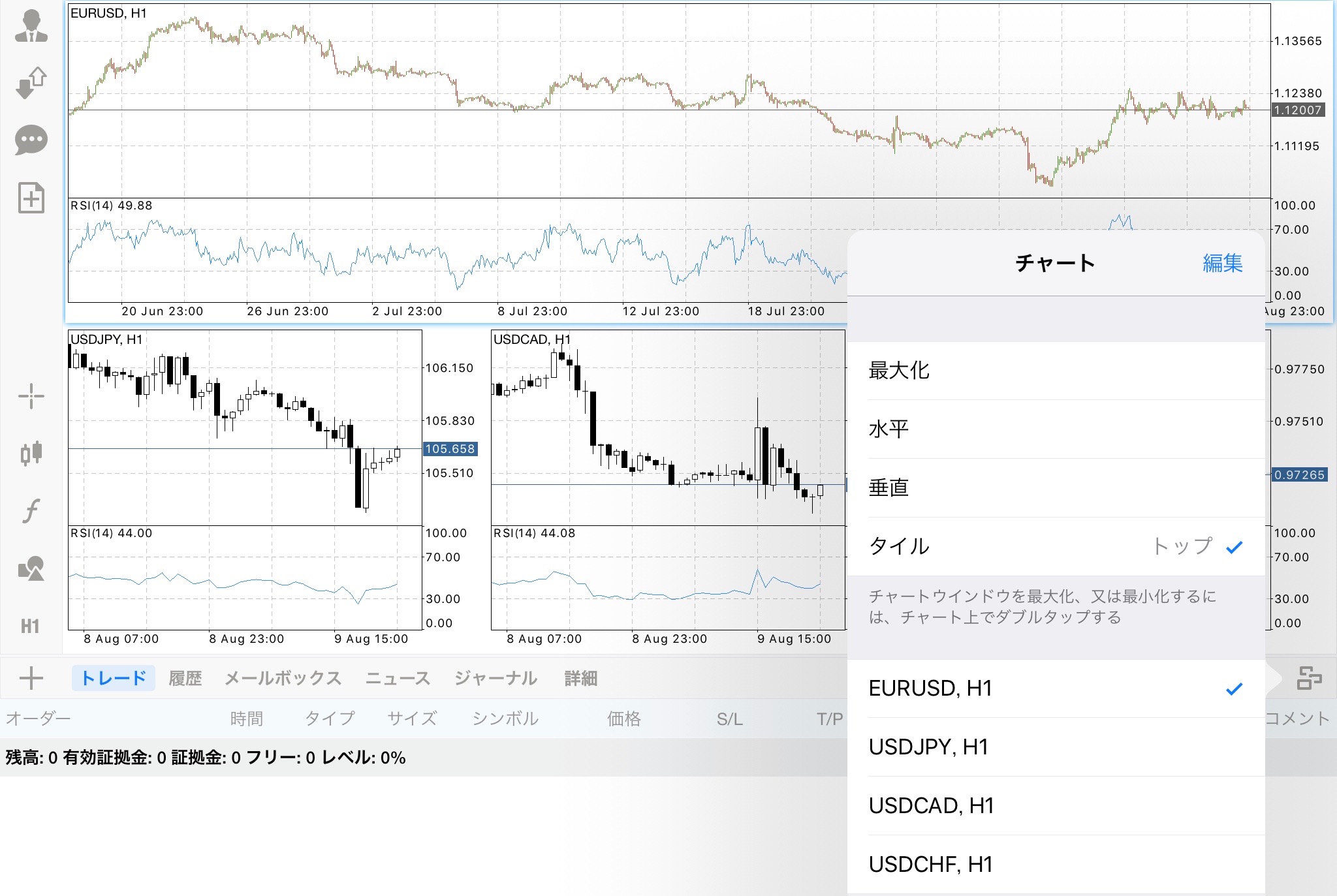The height and width of the screenshot is (896, 1337).
Task: Select USDJPY, H1 in chart list
Action: (1056, 747)
